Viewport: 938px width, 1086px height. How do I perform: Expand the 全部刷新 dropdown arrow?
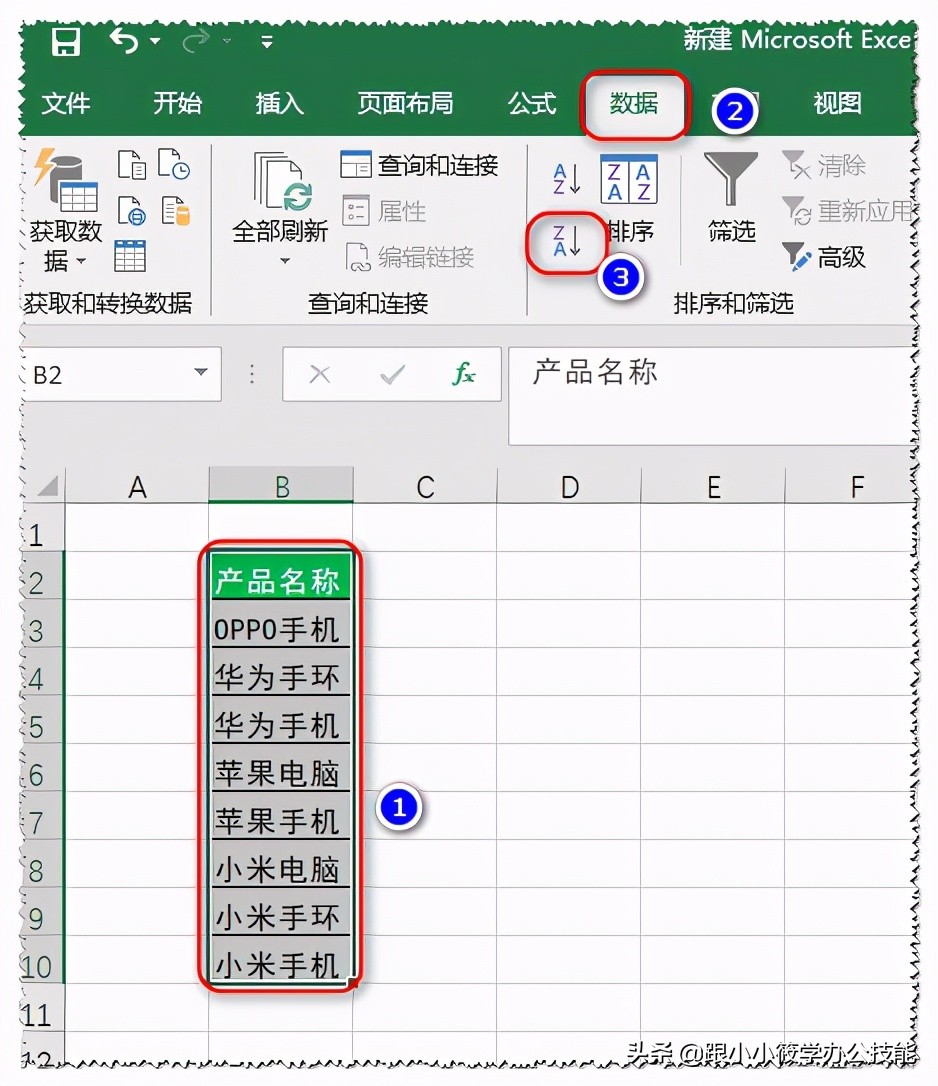285,261
